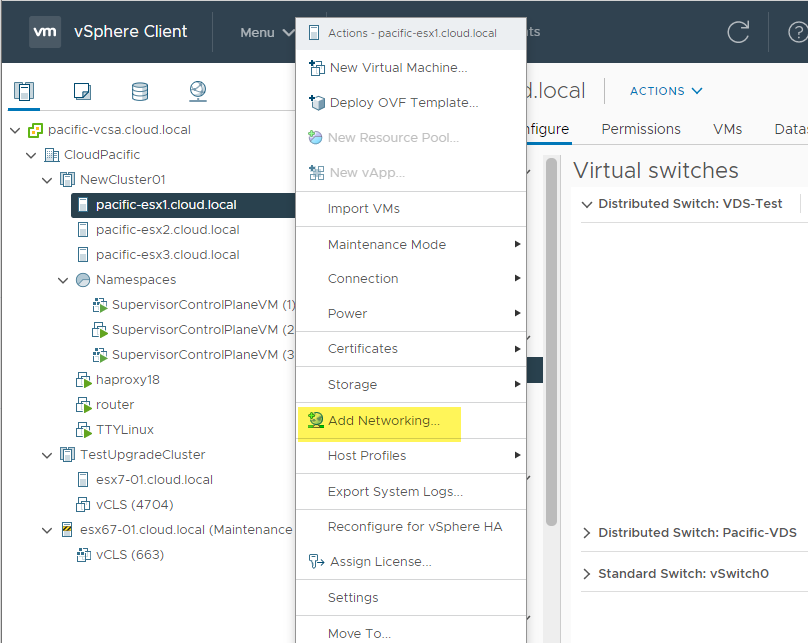Click the vCLS (4704) VM icon
The image size is (808, 643).
[x=83, y=504]
